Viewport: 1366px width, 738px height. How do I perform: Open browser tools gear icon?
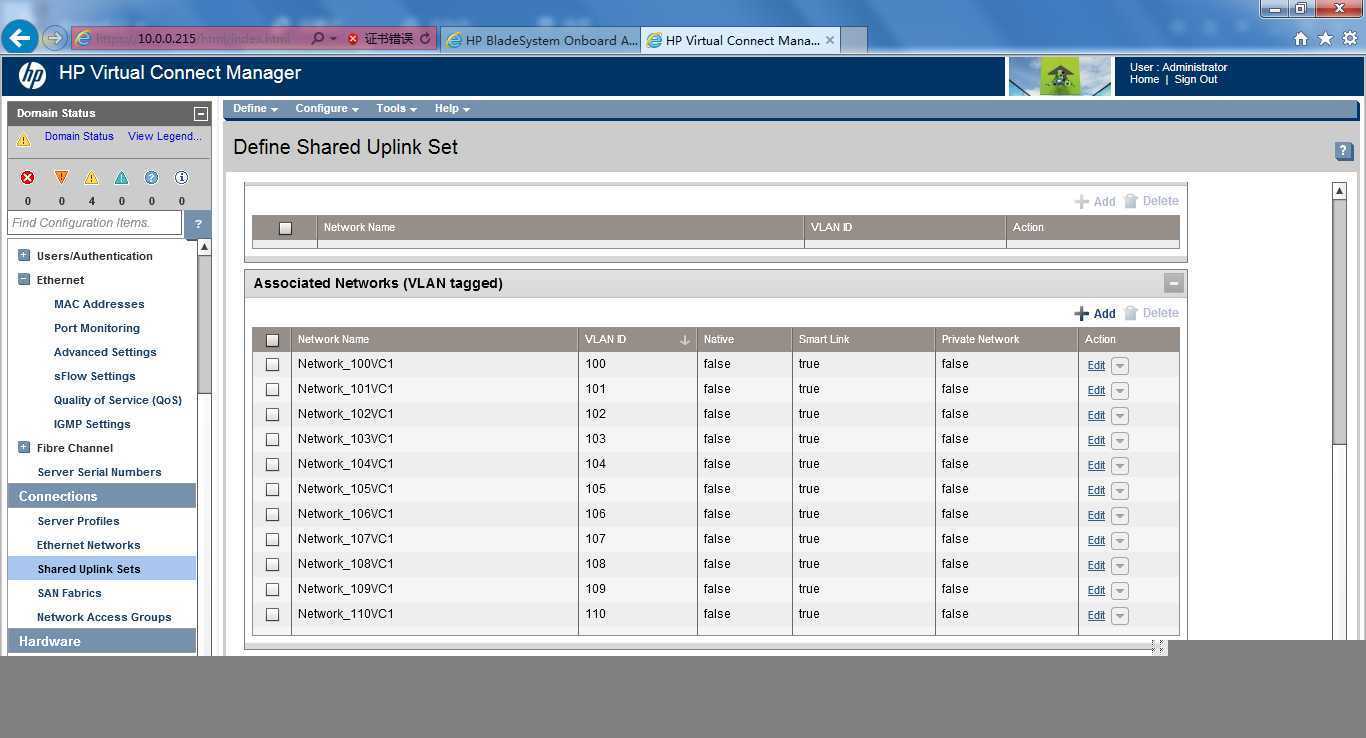point(1349,39)
